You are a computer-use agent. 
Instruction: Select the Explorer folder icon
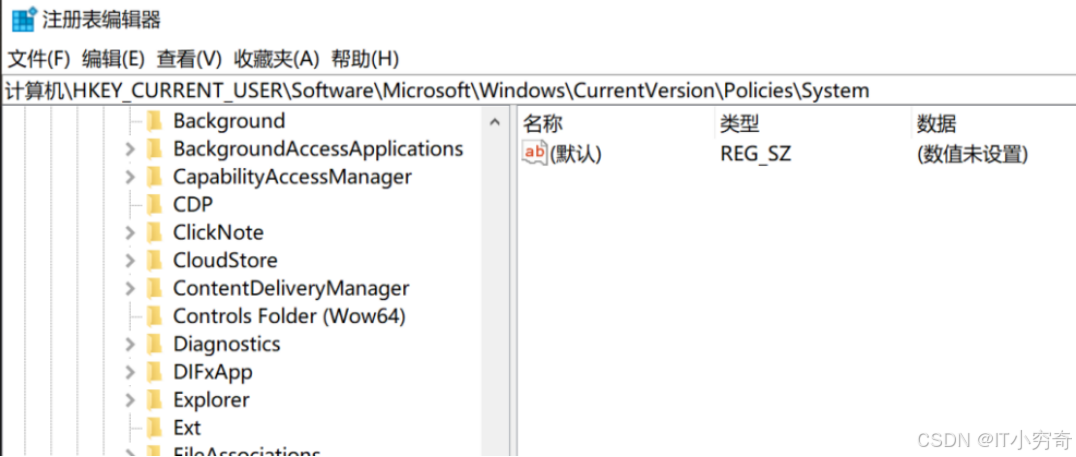click(155, 399)
